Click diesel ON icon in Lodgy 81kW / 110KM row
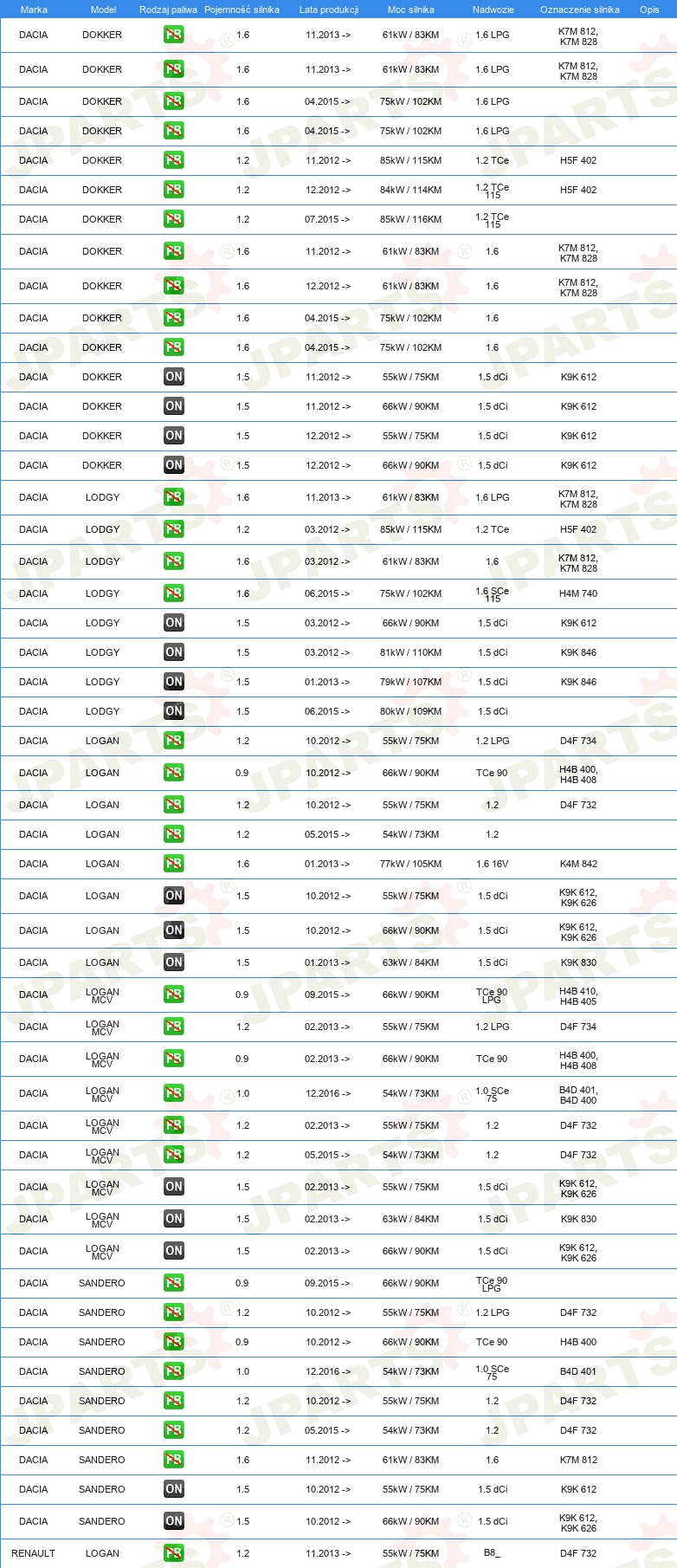 pos(174,652)
